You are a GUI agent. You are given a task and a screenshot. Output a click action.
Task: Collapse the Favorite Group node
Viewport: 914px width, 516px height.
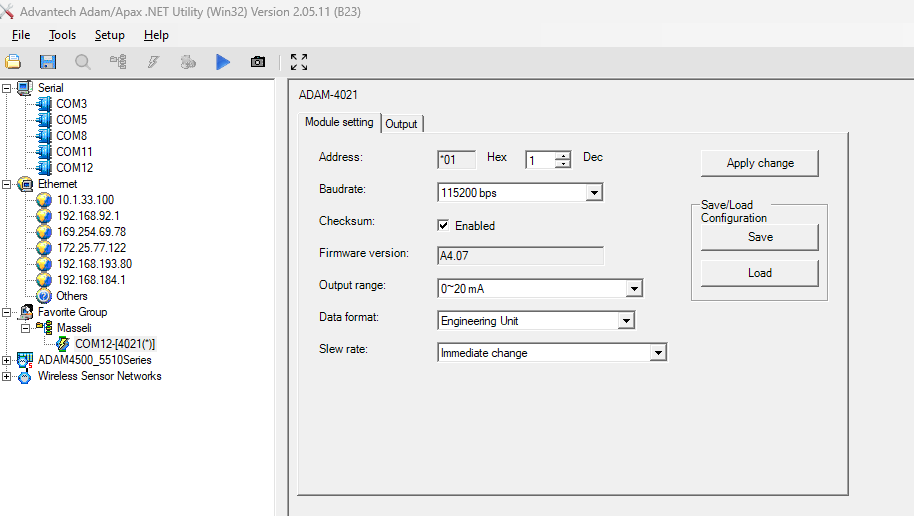pyautogui.click(x=6, y=313)
